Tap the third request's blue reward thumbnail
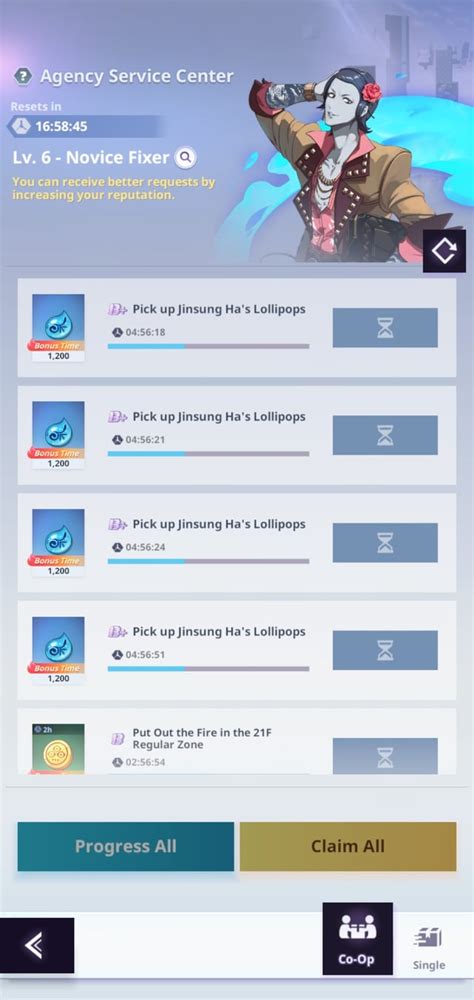 (x=58, y=543)
